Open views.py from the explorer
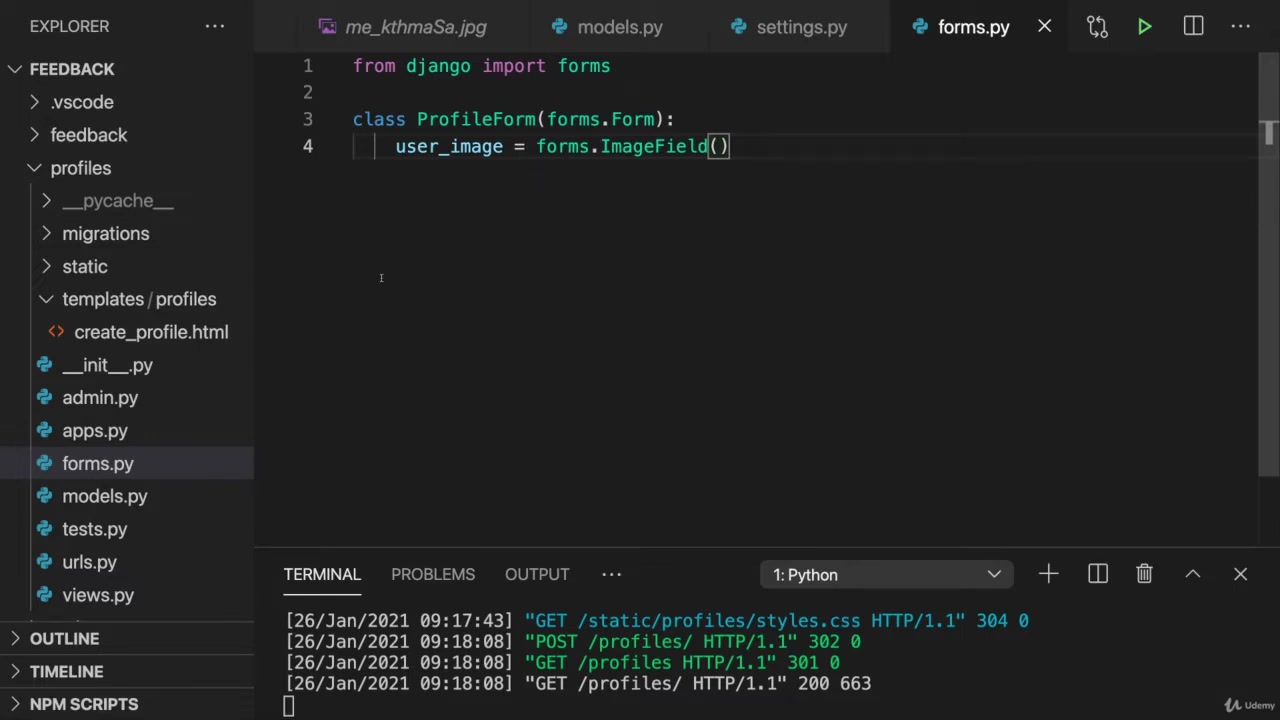Image resolution: width=1280 pixels, height=720 pixels. [97, 595]
